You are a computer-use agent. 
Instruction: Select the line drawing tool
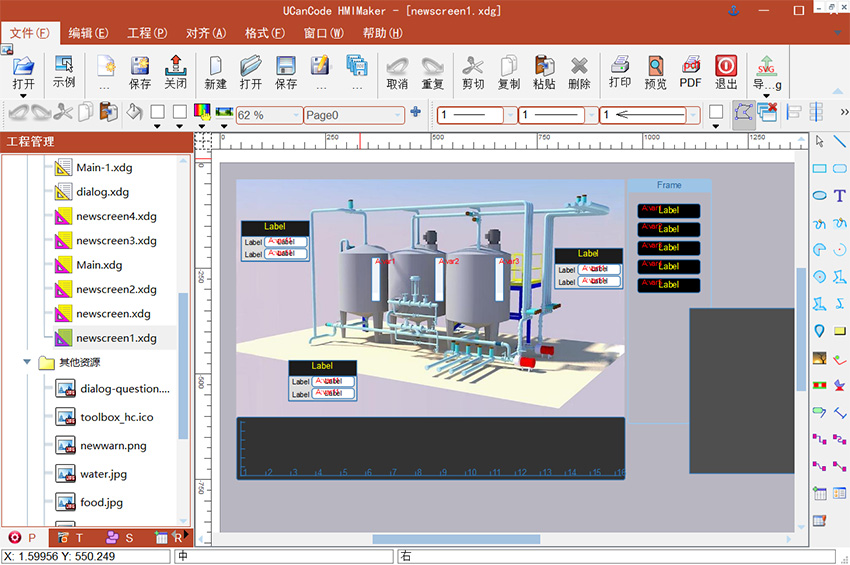point(839,141)
